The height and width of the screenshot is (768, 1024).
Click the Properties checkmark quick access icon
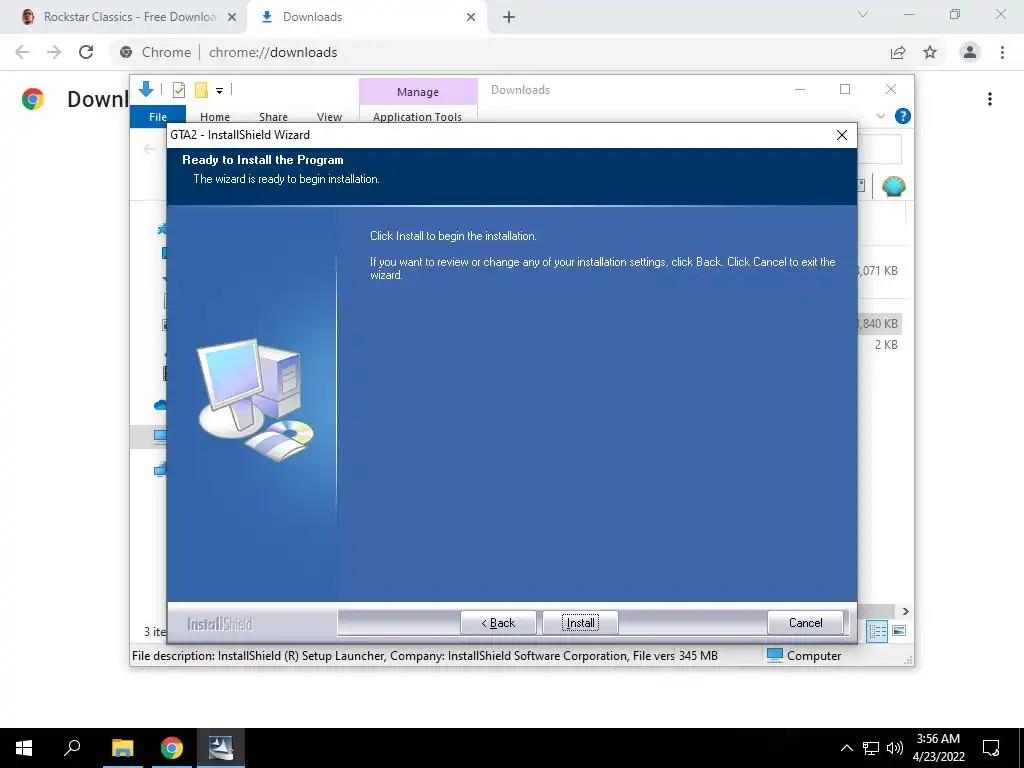click(179, 90)
